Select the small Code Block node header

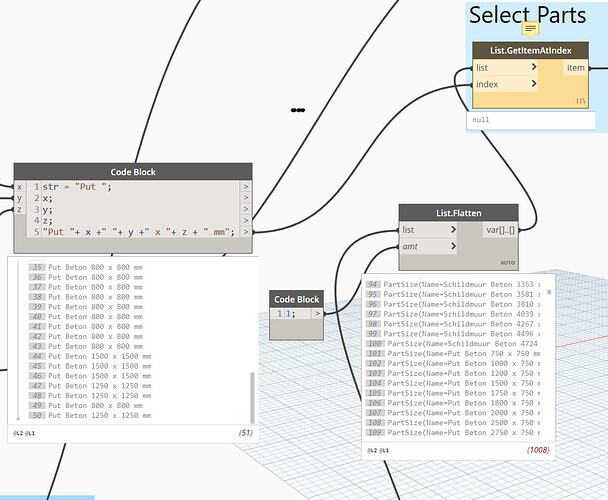(x=296, y=299)
